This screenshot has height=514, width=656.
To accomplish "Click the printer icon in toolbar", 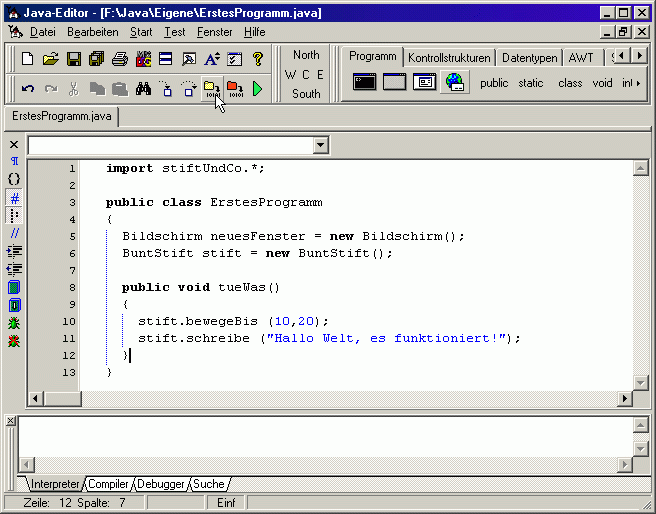I will click(x=120, y=59).
